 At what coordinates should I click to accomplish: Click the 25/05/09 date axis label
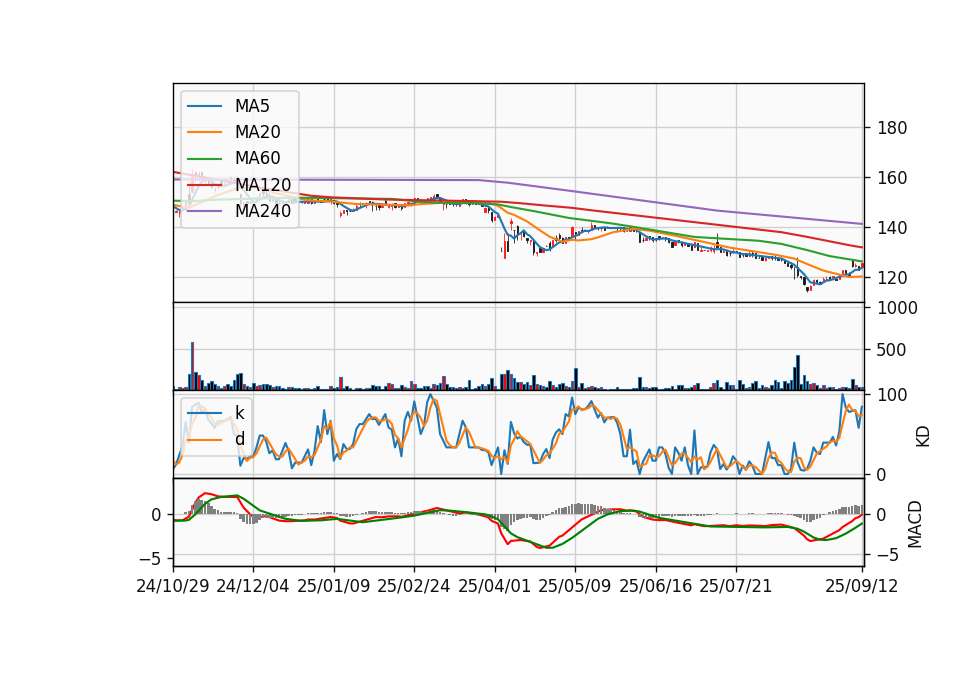tap(575, 586)
